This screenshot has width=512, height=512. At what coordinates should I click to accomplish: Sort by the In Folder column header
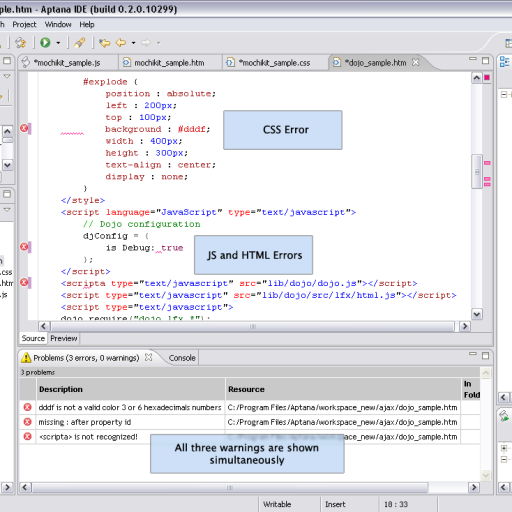tap(471, 389)
